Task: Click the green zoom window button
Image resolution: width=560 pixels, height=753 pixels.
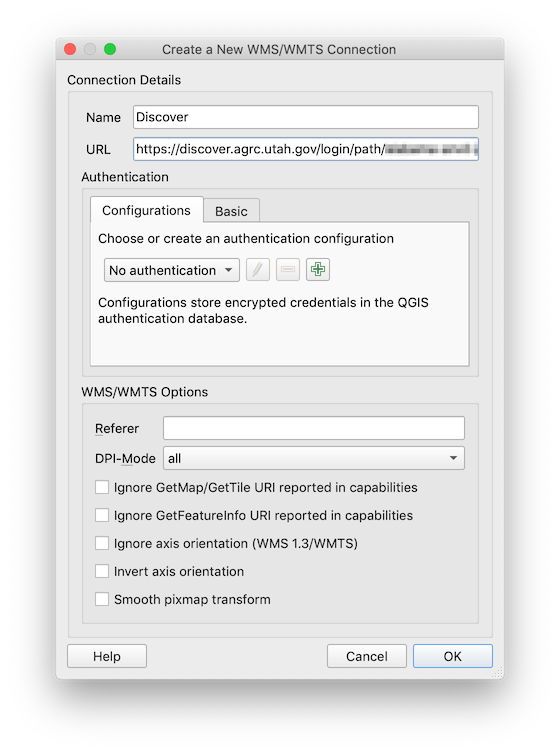Action: (110, 49)
